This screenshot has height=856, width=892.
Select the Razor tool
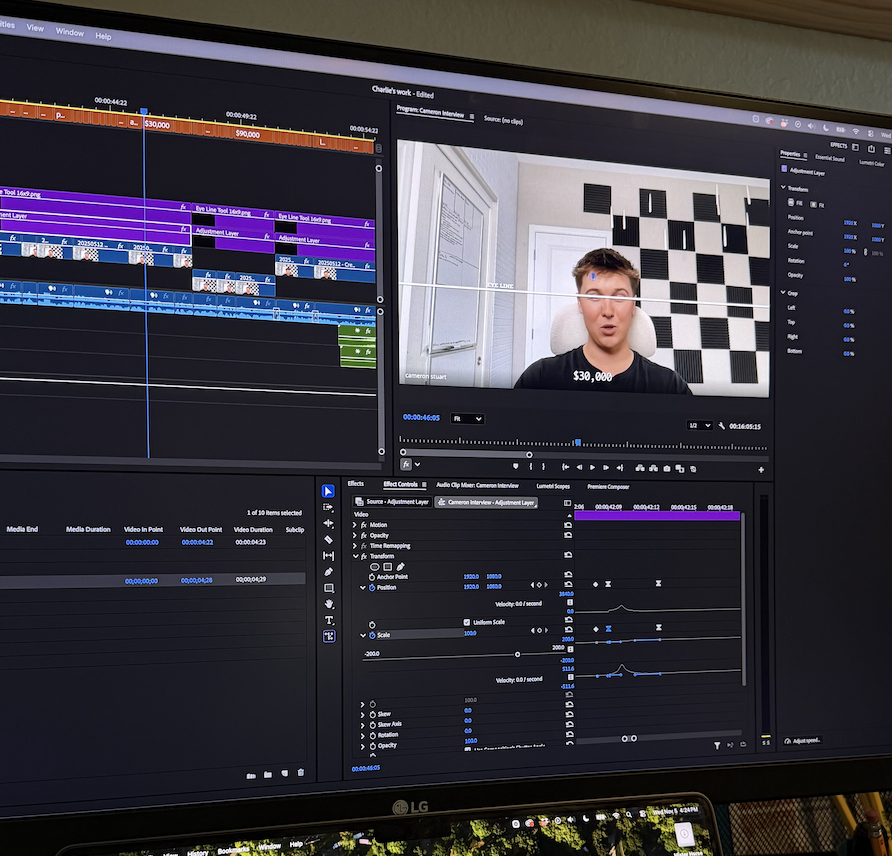328,539
